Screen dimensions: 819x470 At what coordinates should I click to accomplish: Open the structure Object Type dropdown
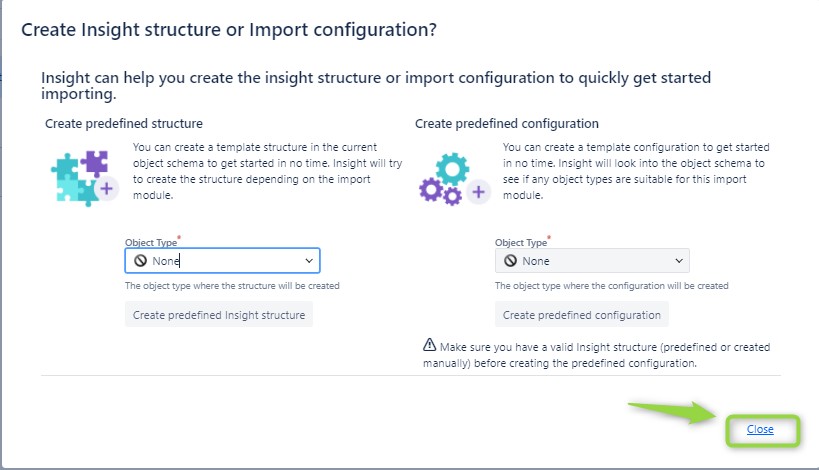coord(223,261)
